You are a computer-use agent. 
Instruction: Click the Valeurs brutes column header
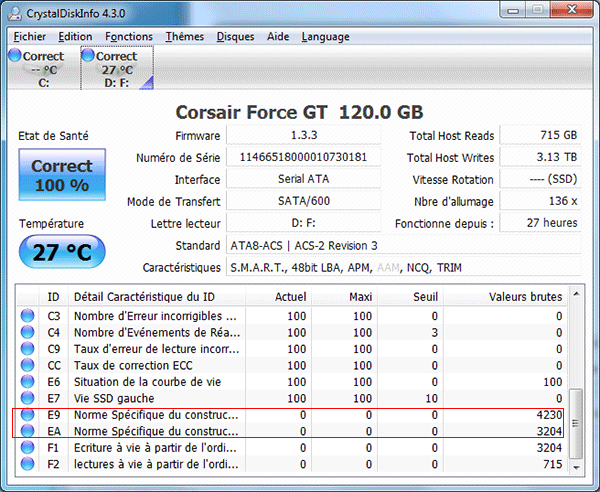click(505, 297)
